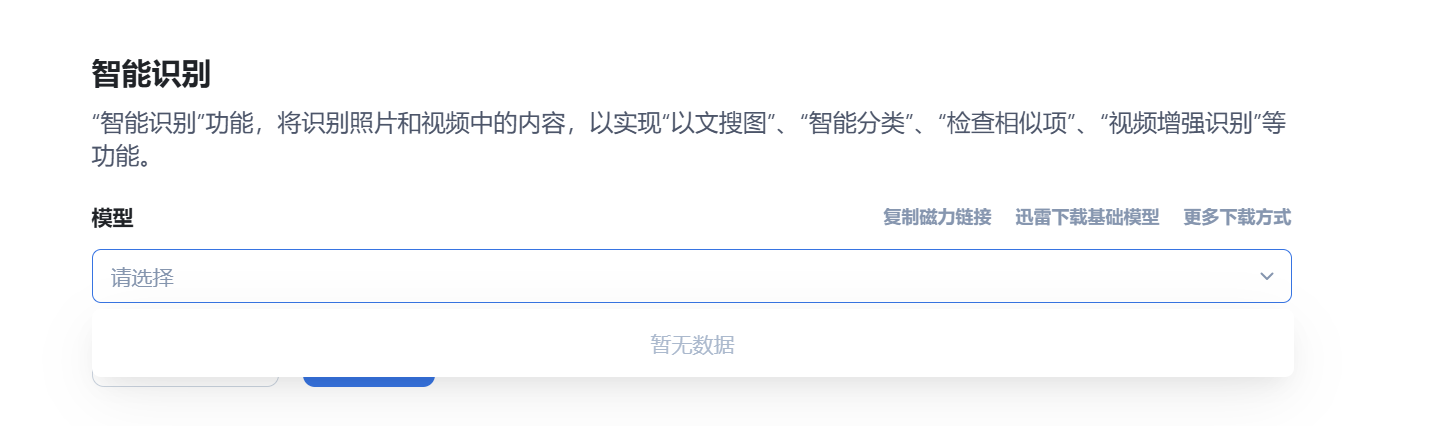The width and height of the screenshot is (1454, 426).
Task: Click the 复制磁力链接 link
Action: (x=936, y=217)
